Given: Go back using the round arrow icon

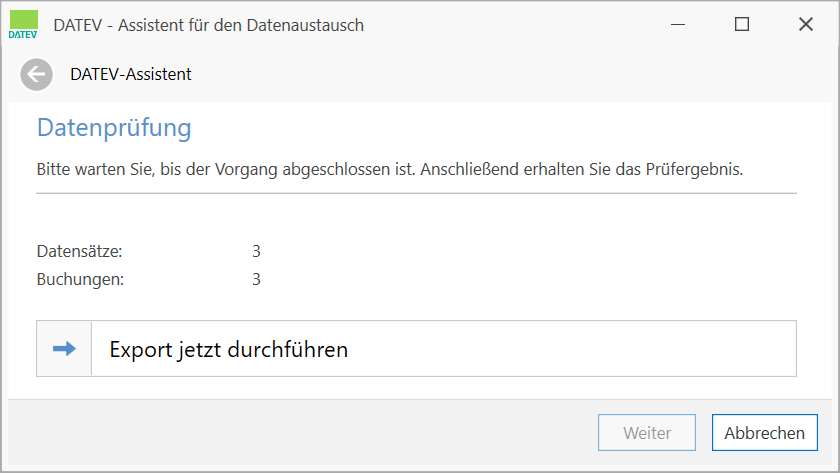Looking at the screenshot, I should coord(37,74).
